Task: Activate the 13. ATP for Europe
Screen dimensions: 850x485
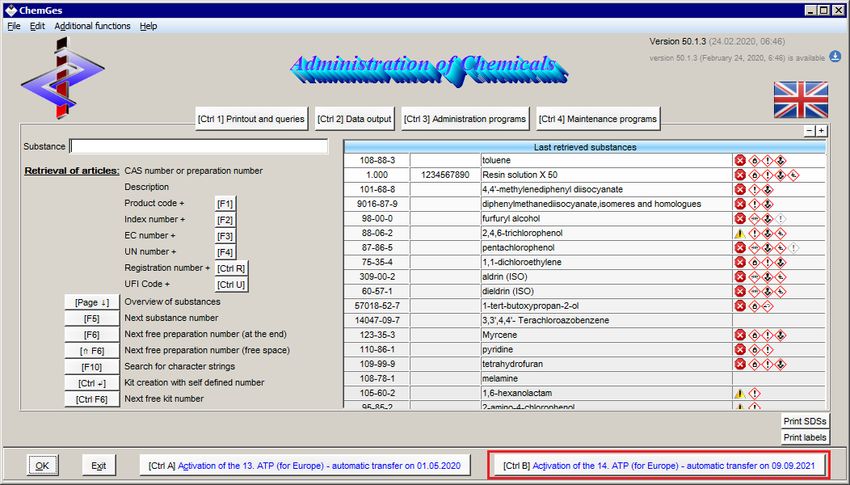Action: (305, 465)
